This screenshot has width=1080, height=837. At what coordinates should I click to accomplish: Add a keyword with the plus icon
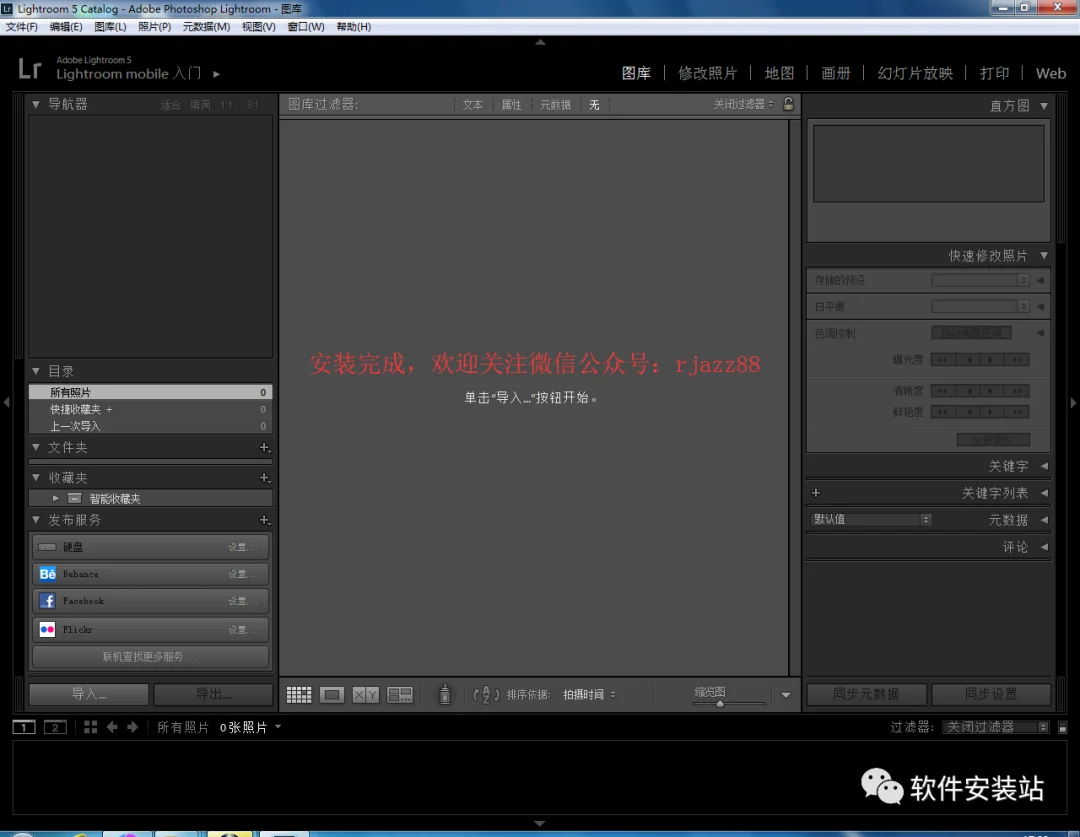pyautogui.click(x=816, y=493)
